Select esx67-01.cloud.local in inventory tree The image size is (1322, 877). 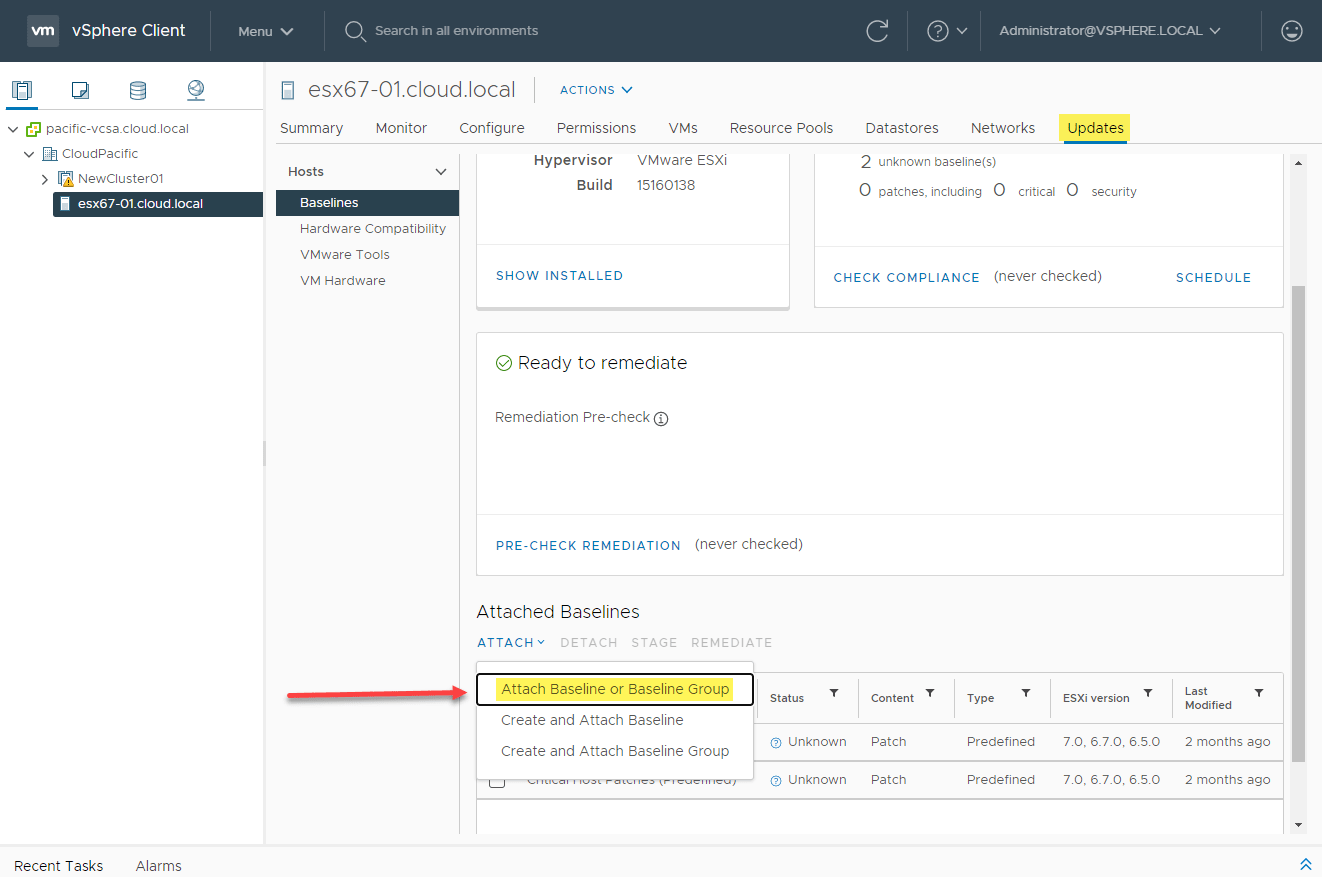158,204
